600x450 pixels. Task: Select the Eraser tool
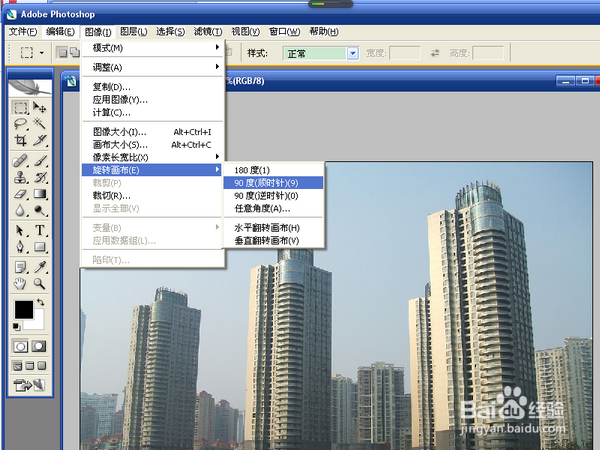coord(21,194)
